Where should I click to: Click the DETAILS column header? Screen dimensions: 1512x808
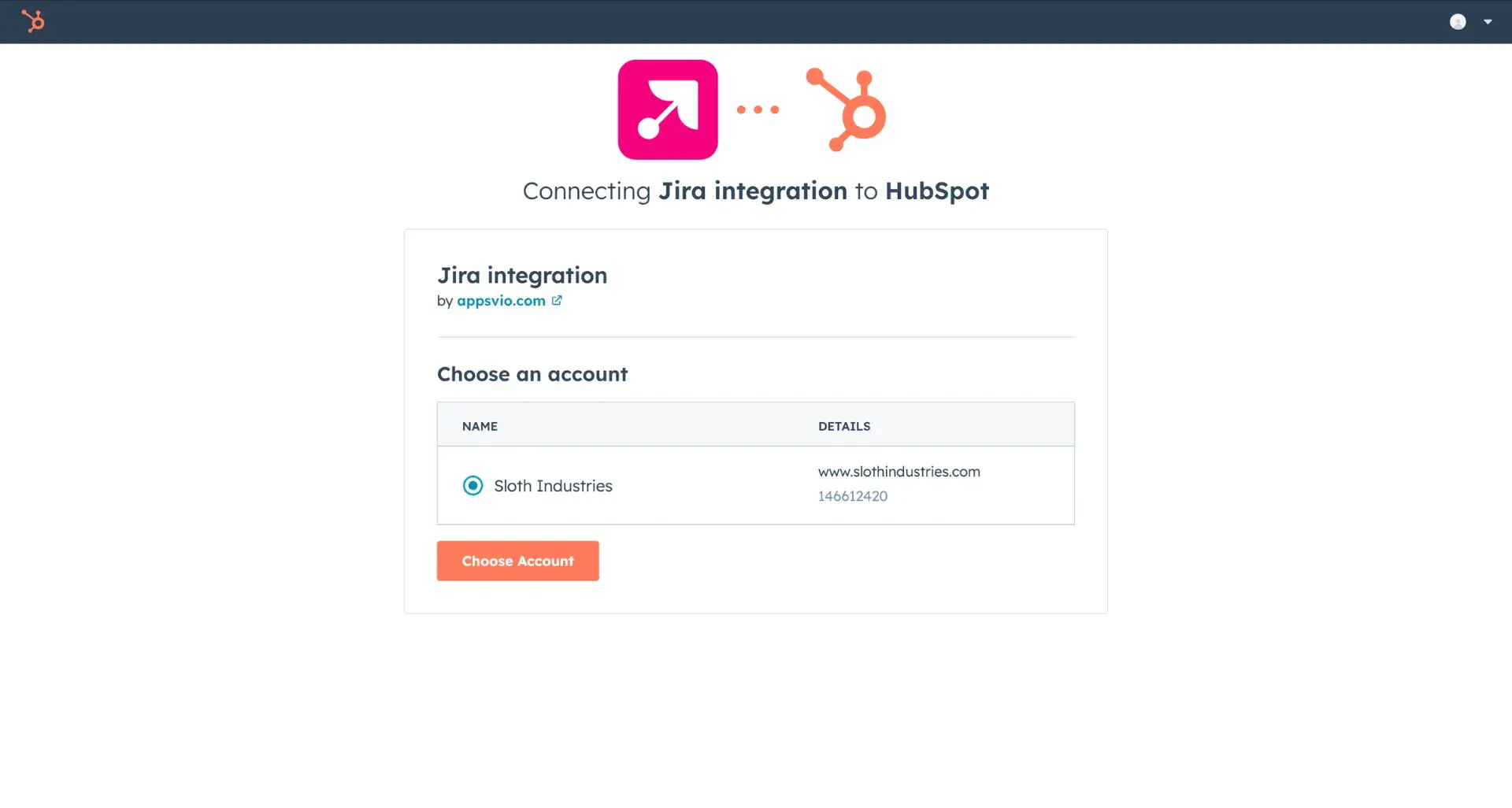(844, 426)
